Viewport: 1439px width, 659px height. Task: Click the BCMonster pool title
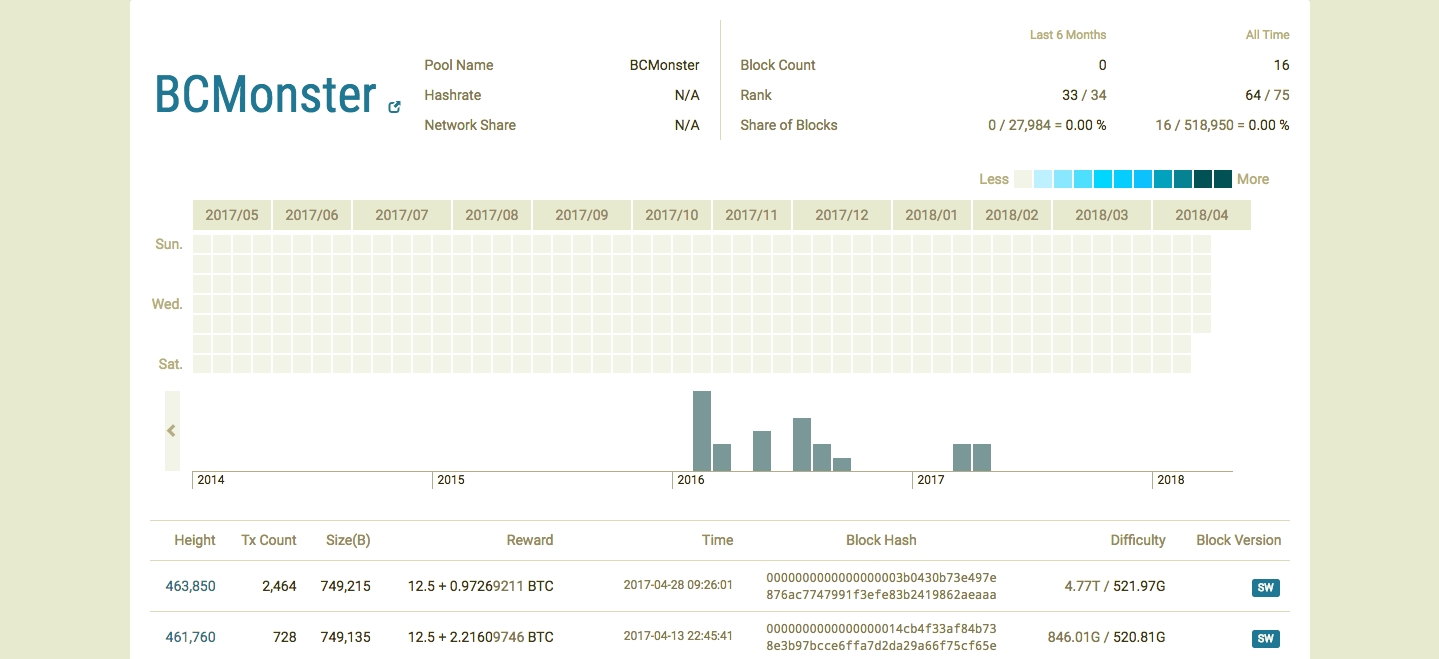point(265,94)
